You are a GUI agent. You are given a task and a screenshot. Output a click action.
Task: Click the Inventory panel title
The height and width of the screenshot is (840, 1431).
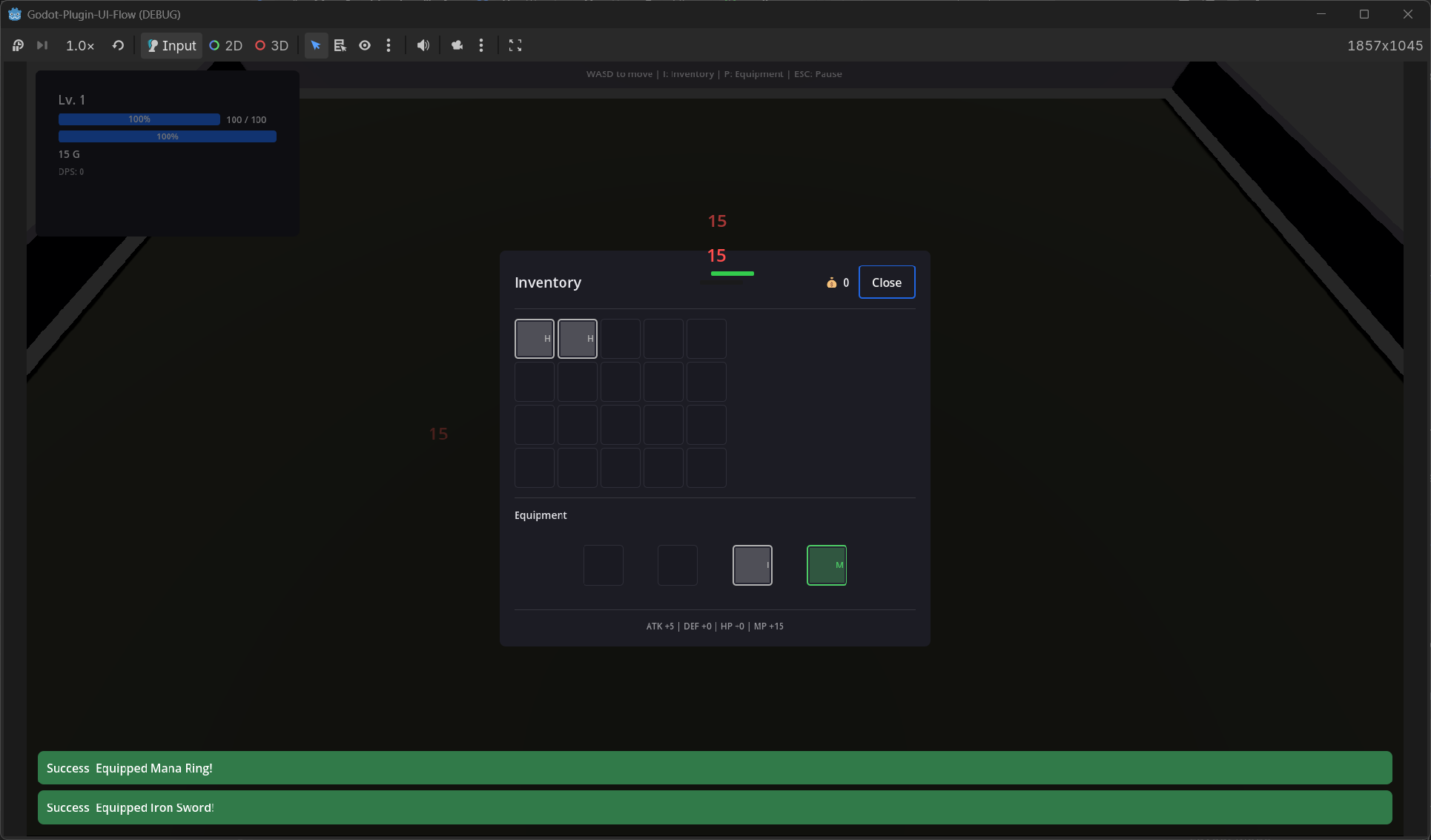548,282
